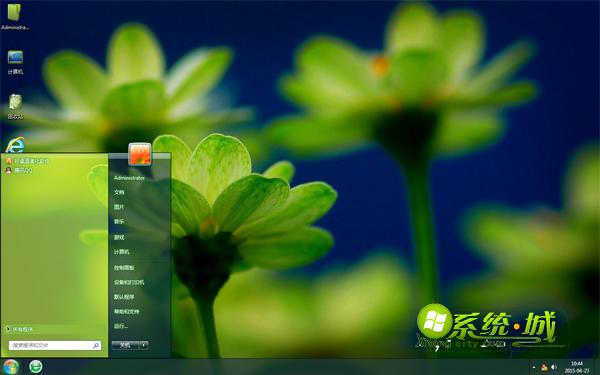
Task: Focus the Start menu search box
Action: point(55,345)
